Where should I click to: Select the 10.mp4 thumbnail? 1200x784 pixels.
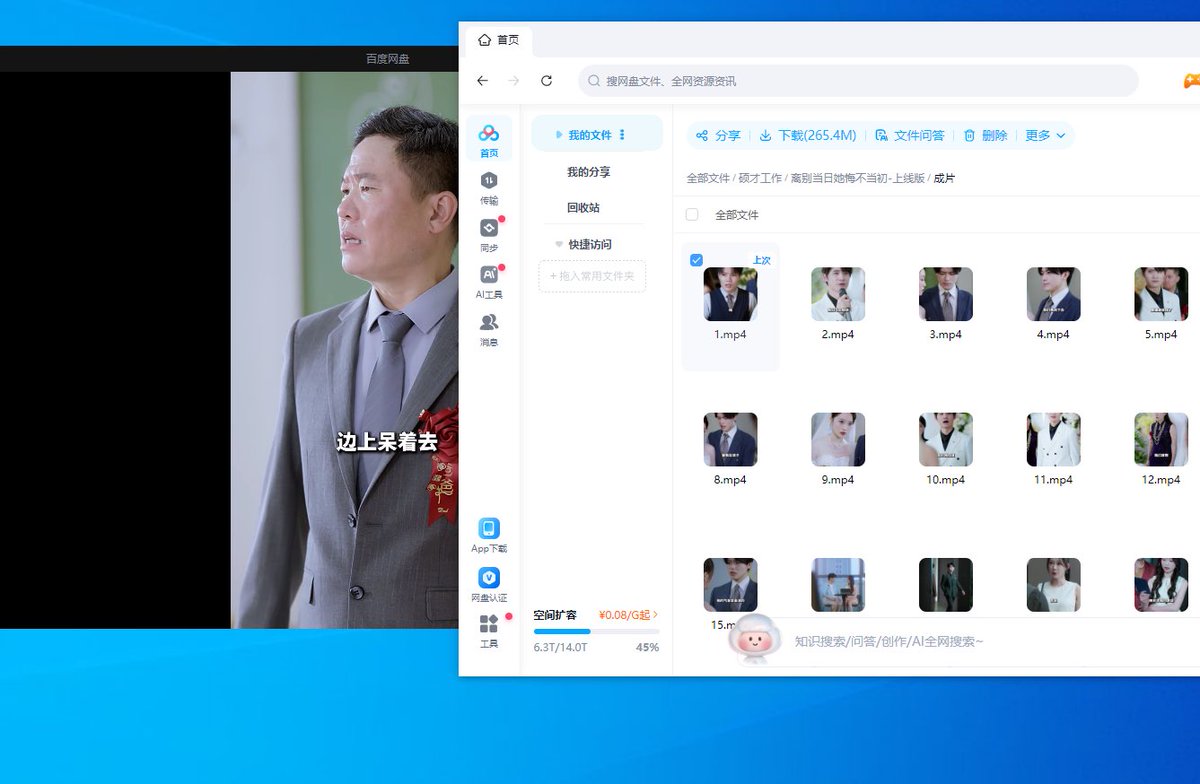coord(946,440)
